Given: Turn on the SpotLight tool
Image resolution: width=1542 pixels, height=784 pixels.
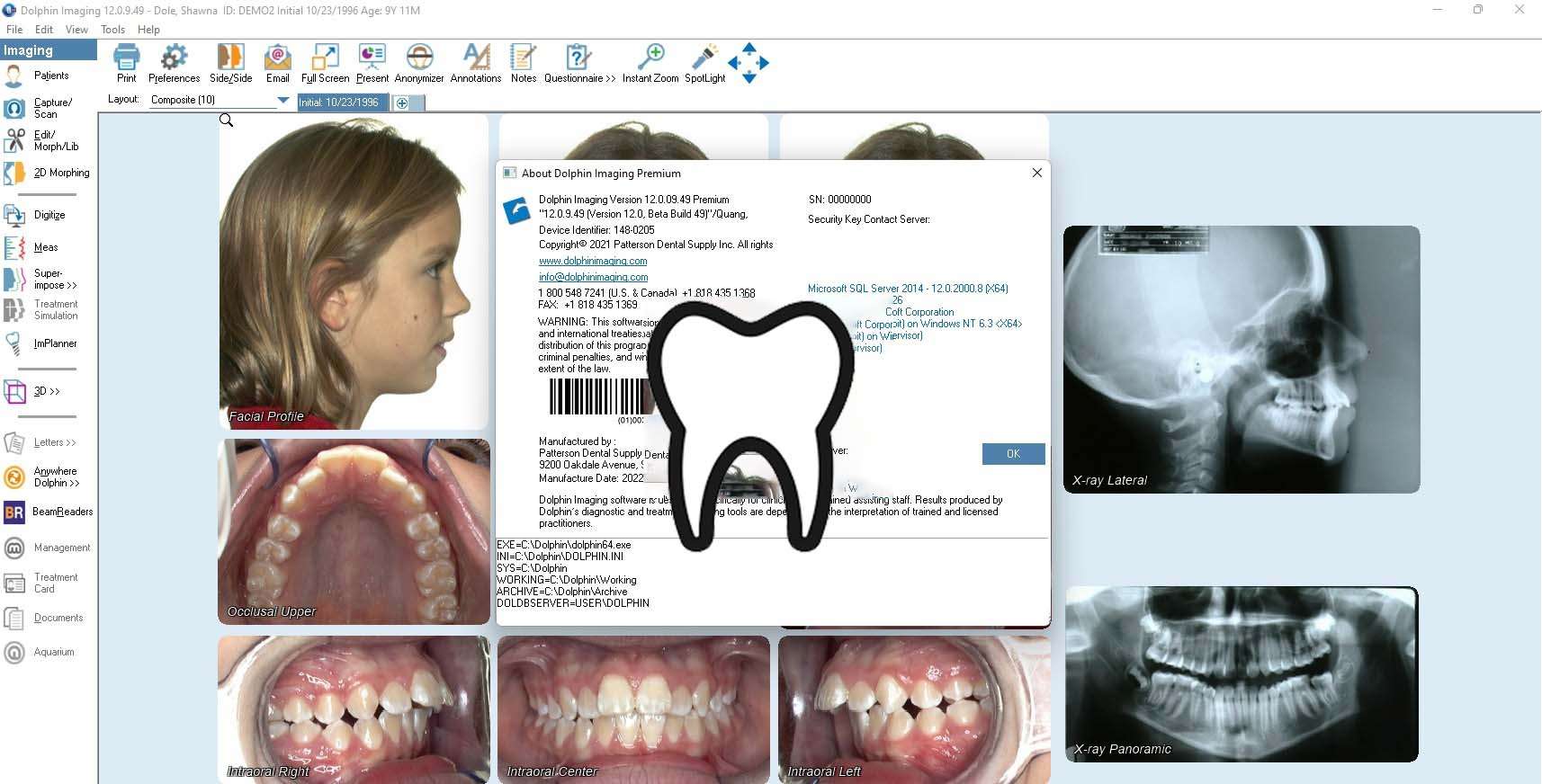Looking at the screenshot, I should [x=704, y=58].
